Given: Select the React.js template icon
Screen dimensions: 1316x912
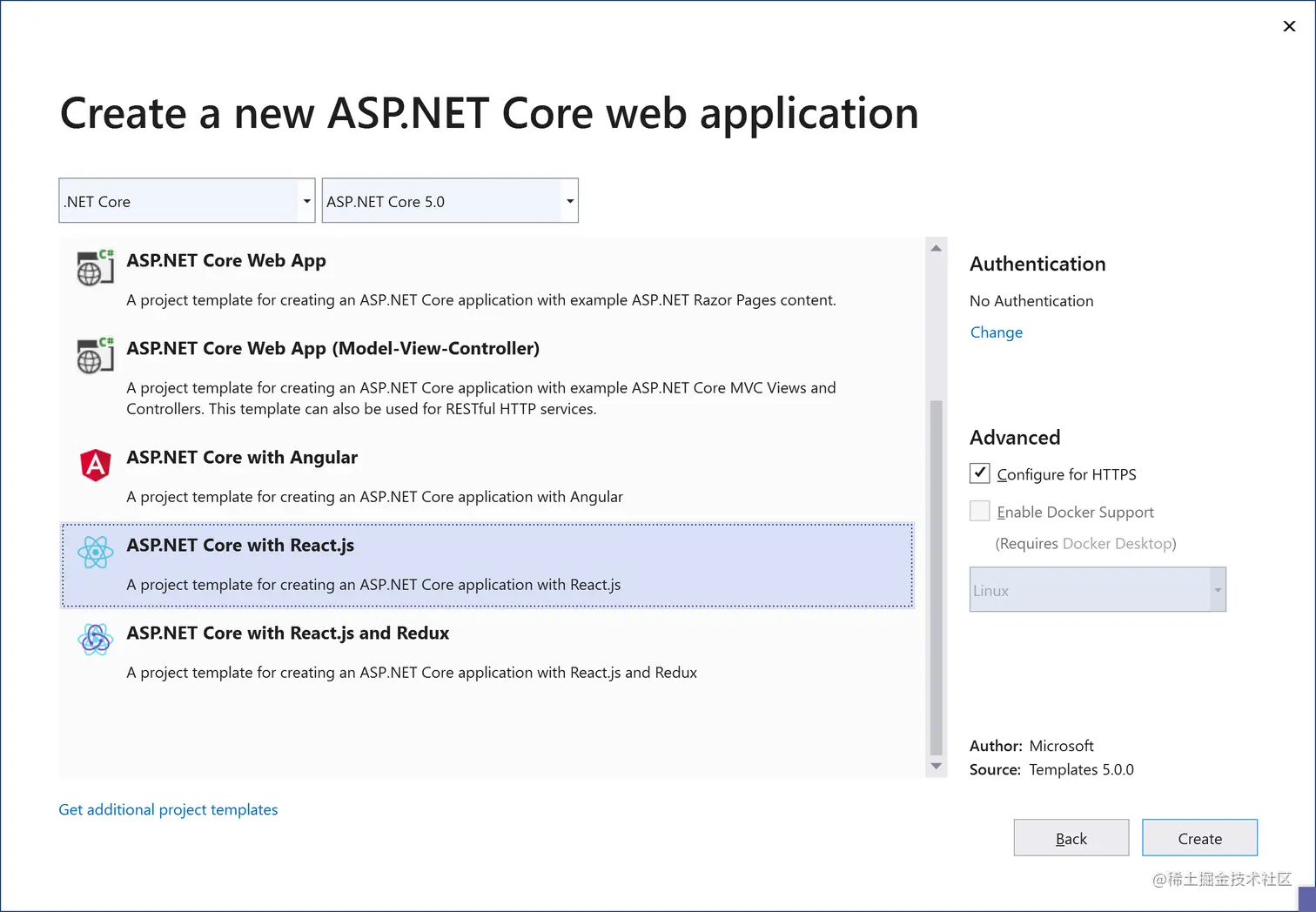Looking at the screenshot, I should click(96, 553).
